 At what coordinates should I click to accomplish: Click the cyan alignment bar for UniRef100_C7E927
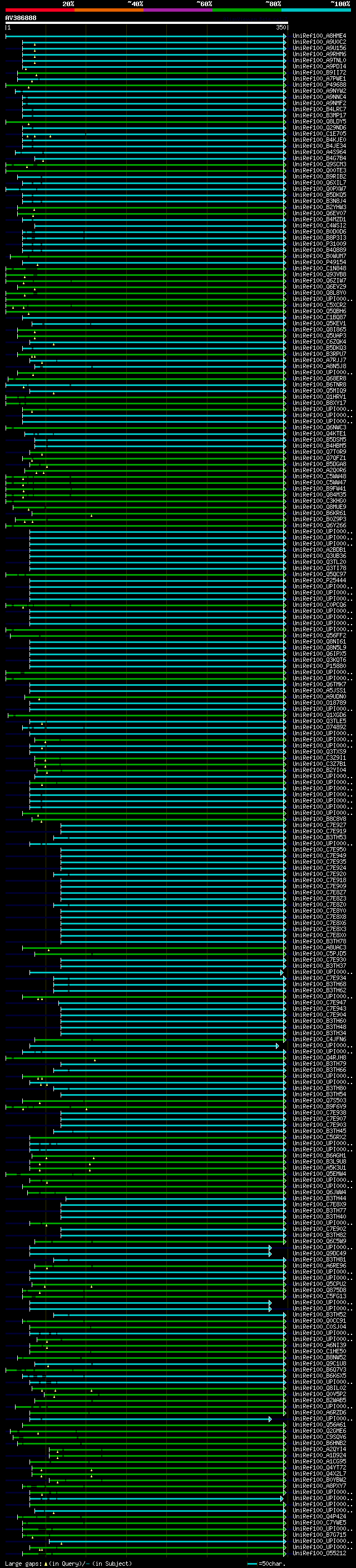pos(170,825)
